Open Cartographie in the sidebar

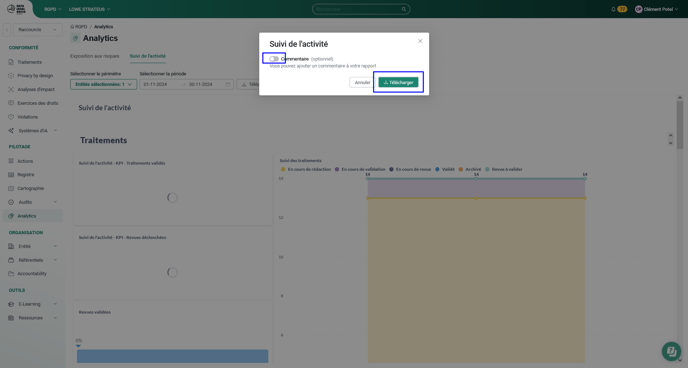[x=30, y=189]
